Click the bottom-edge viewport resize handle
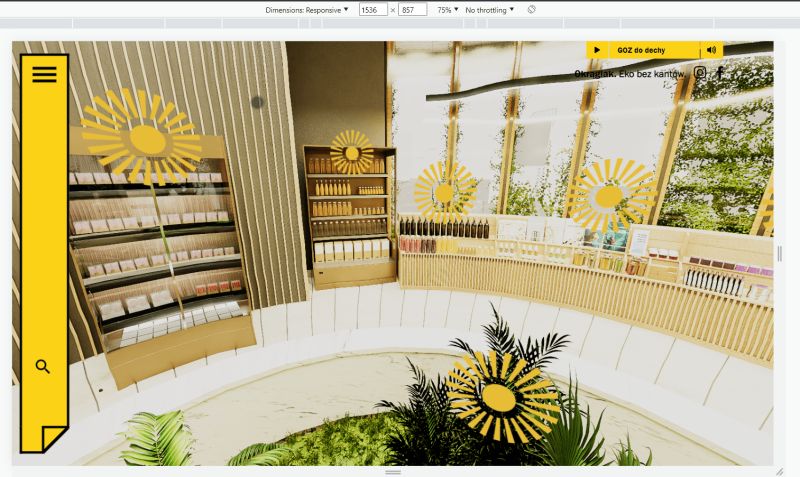Screen dimensions: 800x477 point(393,472)
